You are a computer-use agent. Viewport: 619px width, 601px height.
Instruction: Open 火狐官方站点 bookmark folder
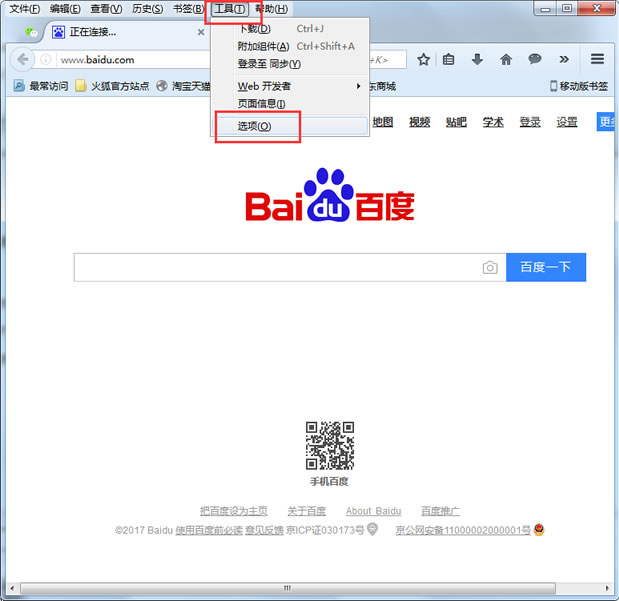pyautogui.click(x=113, y=86)
